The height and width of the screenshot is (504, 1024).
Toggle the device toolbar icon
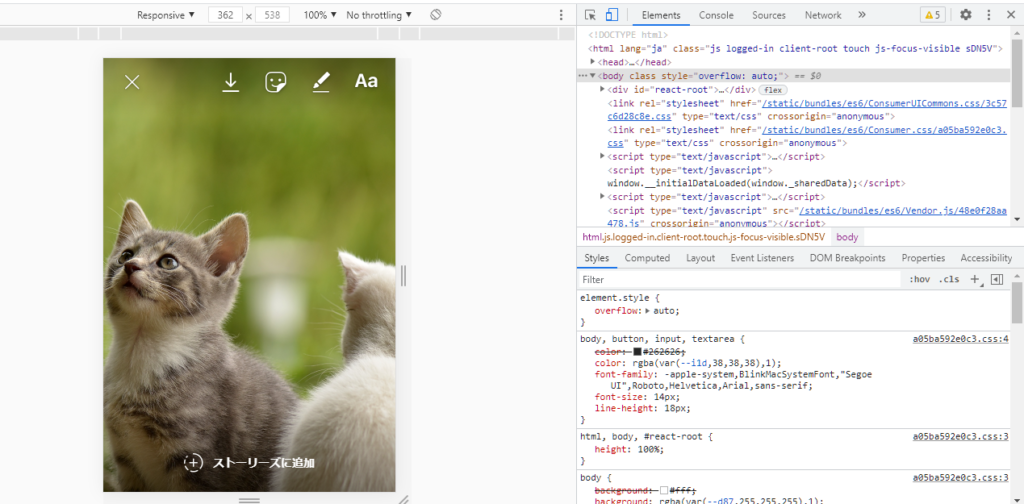coord(611,14)
